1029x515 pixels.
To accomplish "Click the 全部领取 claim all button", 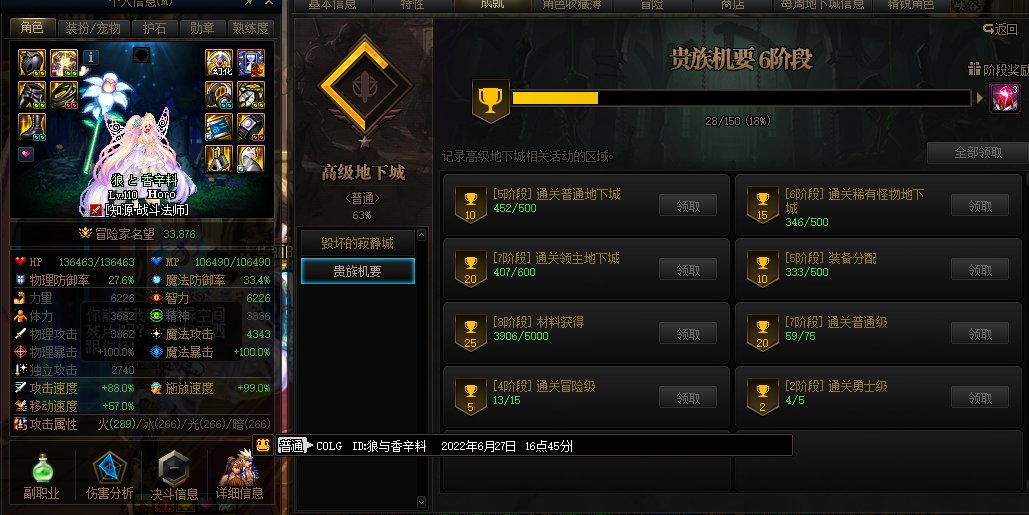I will point(977,153).
